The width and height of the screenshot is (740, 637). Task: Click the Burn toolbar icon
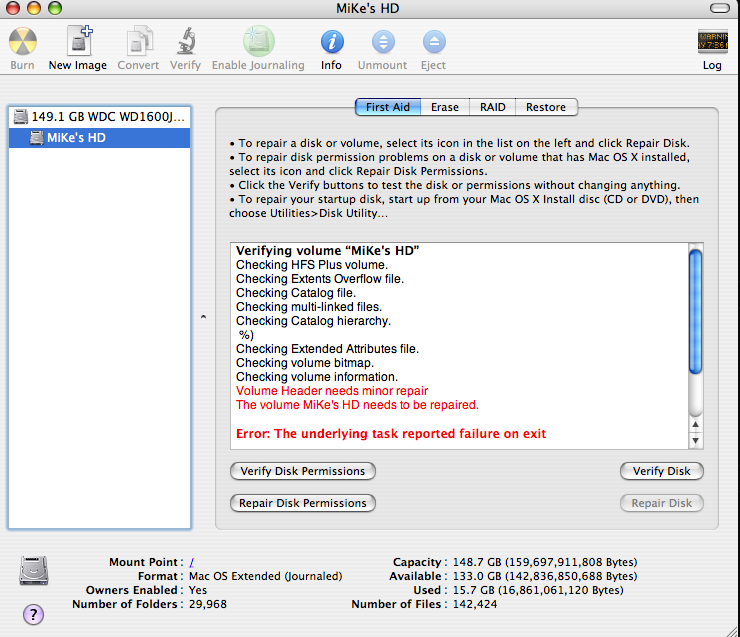click(x=23, y=42)
